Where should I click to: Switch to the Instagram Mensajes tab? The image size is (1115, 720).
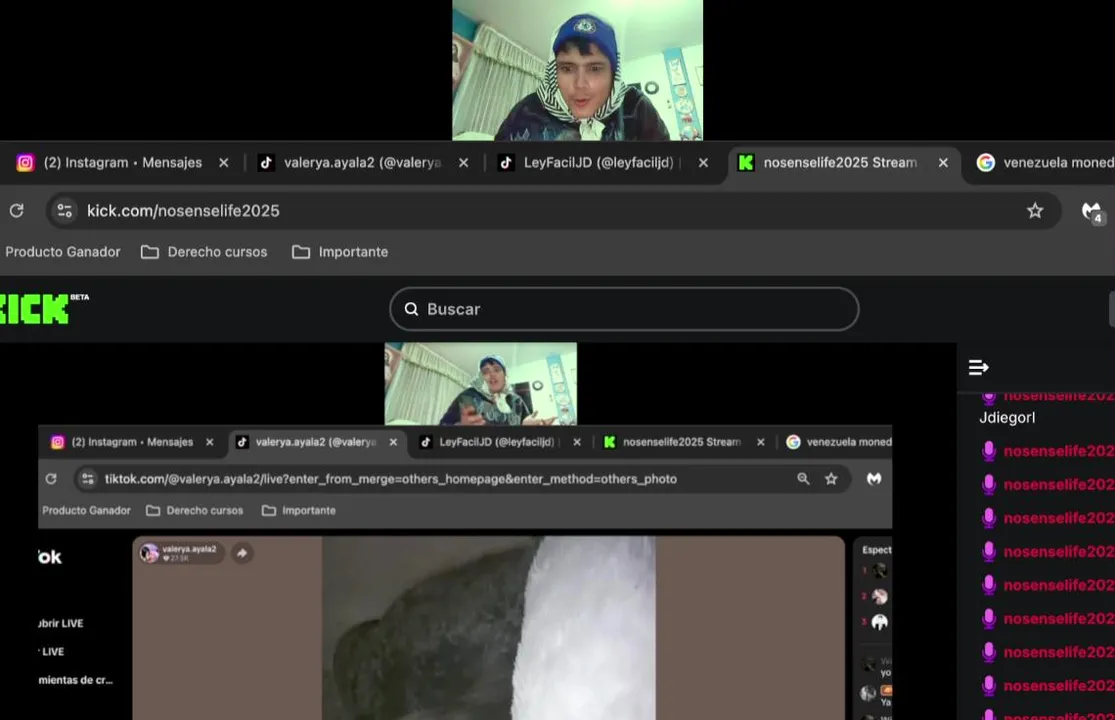pyautogui.click(x=122, y=163)
